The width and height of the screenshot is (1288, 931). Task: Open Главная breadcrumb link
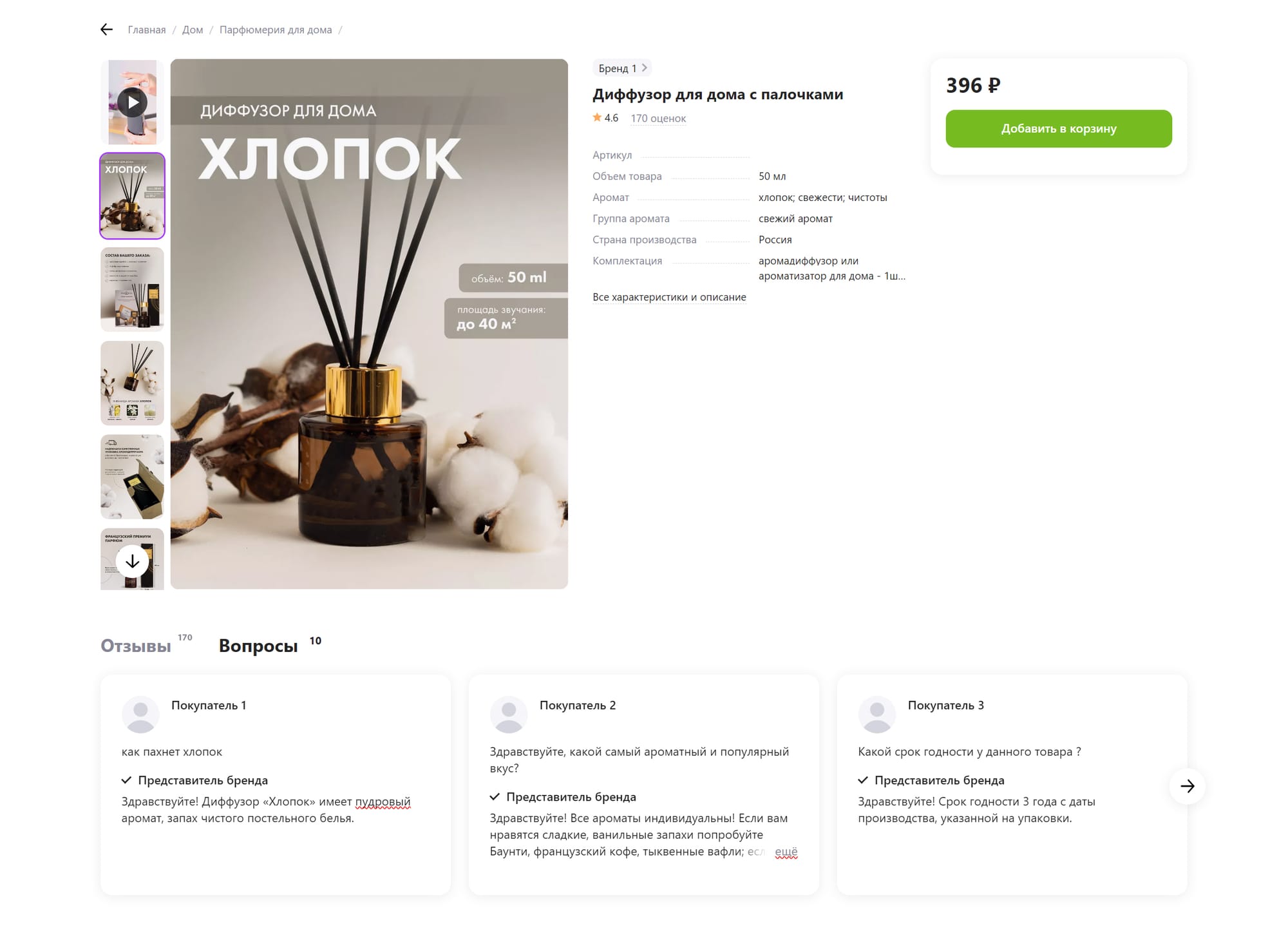click(147, 30)
